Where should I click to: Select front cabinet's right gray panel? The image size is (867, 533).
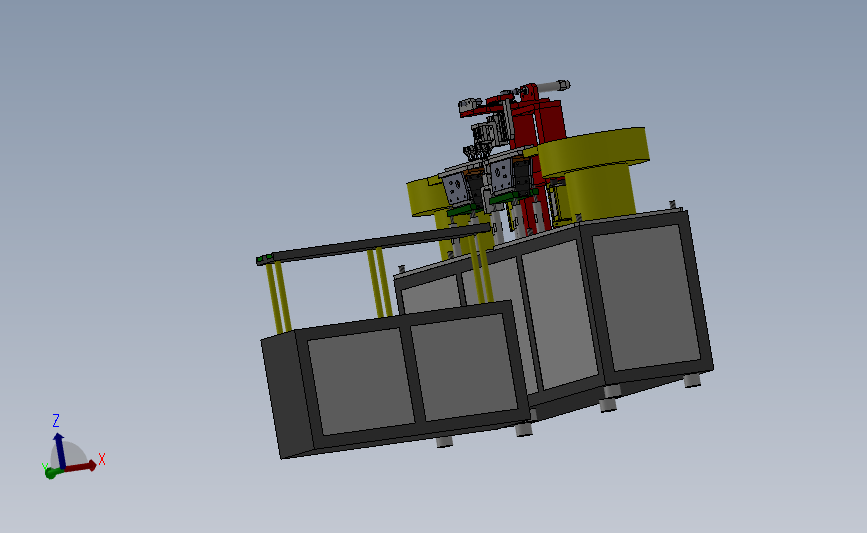click(463, 367)
